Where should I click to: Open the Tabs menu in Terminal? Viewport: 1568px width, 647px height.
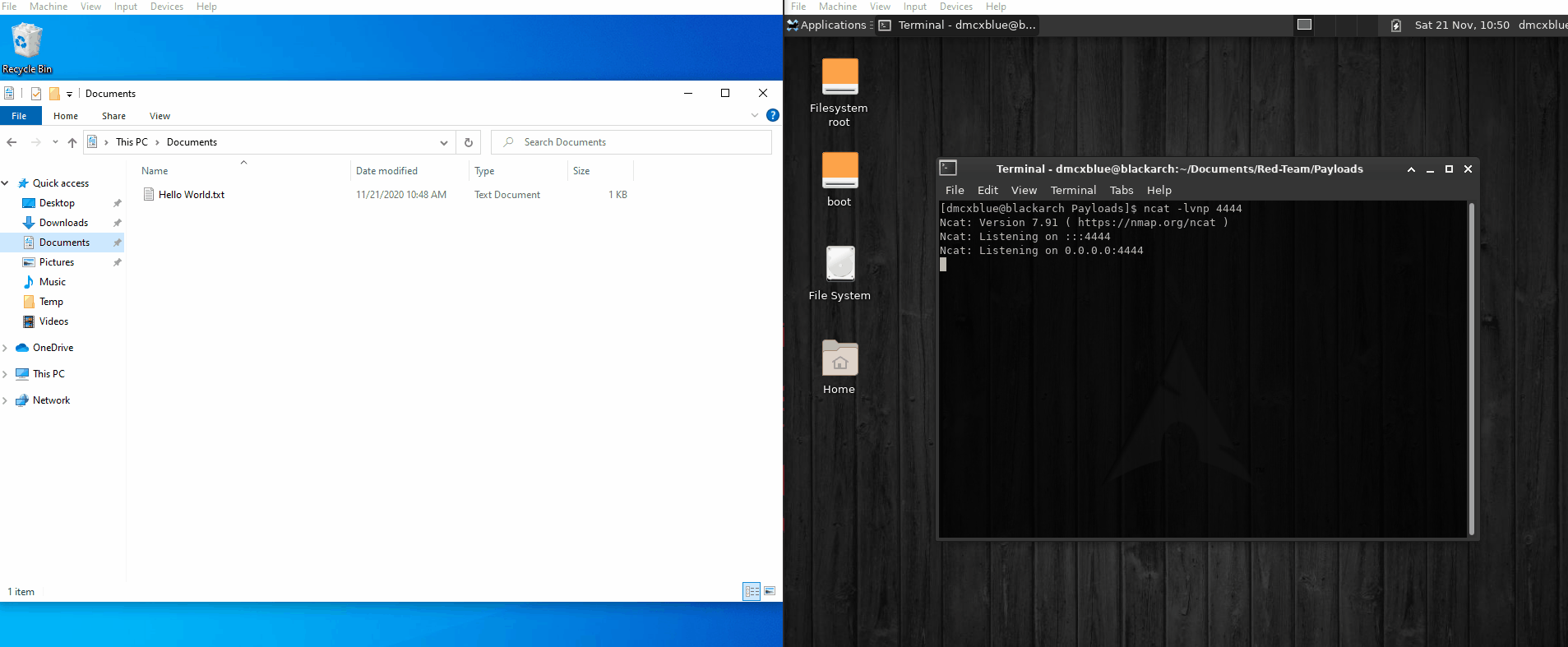[1122, 190]
